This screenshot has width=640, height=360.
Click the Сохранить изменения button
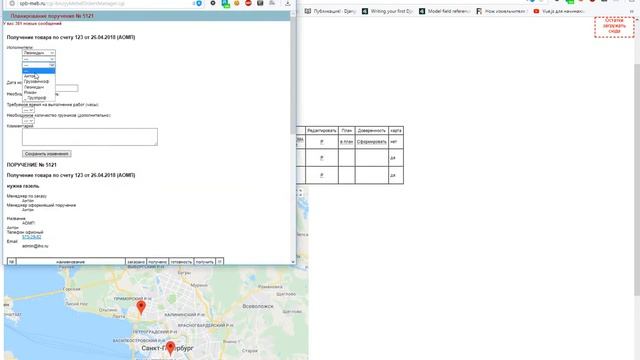tap(47, 154)
